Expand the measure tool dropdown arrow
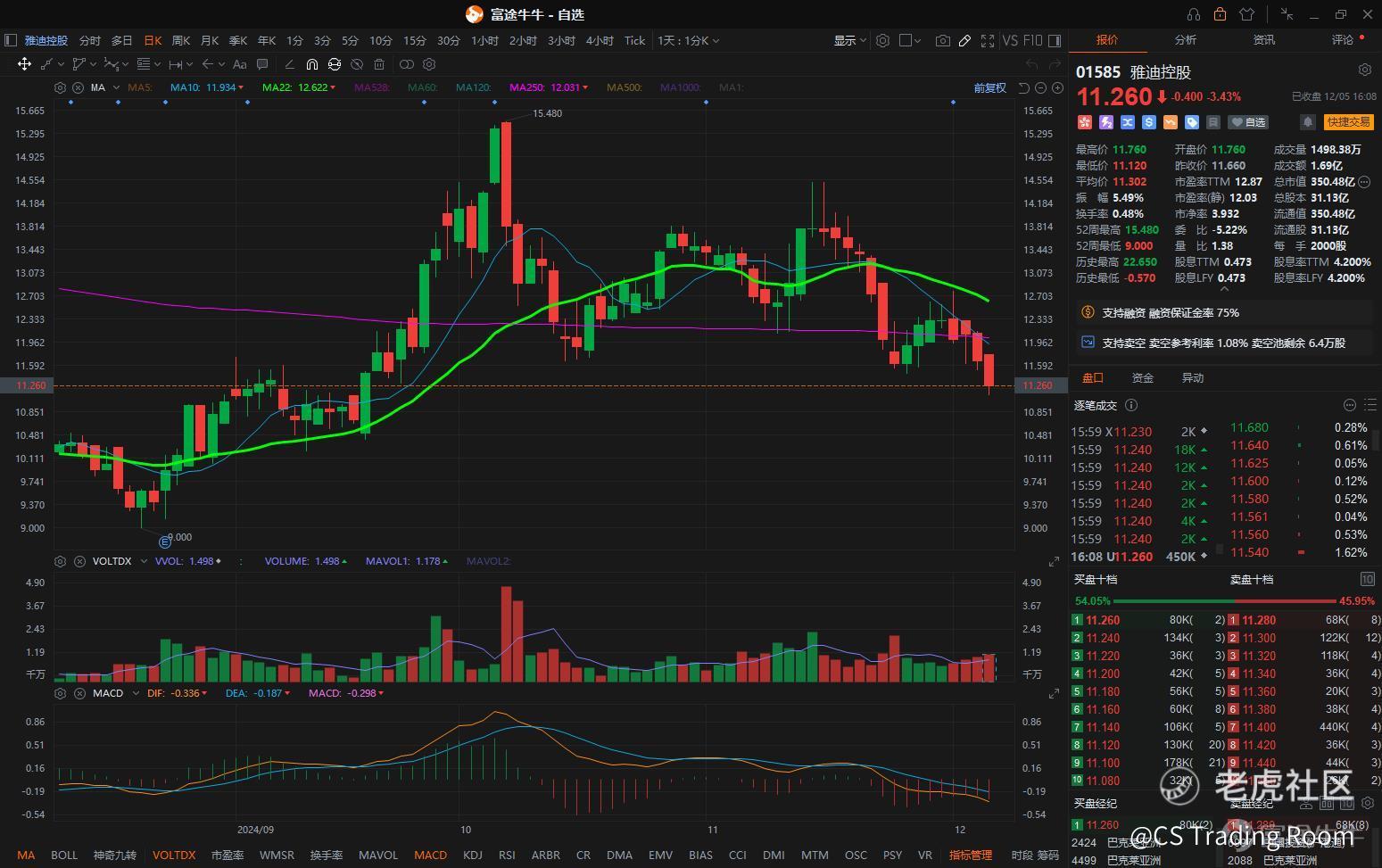 coord(191,64)
